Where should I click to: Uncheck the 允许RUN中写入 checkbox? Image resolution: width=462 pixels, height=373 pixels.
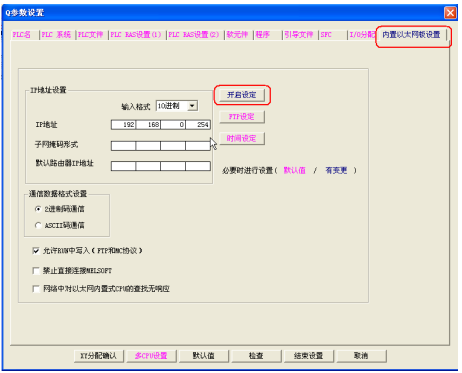36,251
